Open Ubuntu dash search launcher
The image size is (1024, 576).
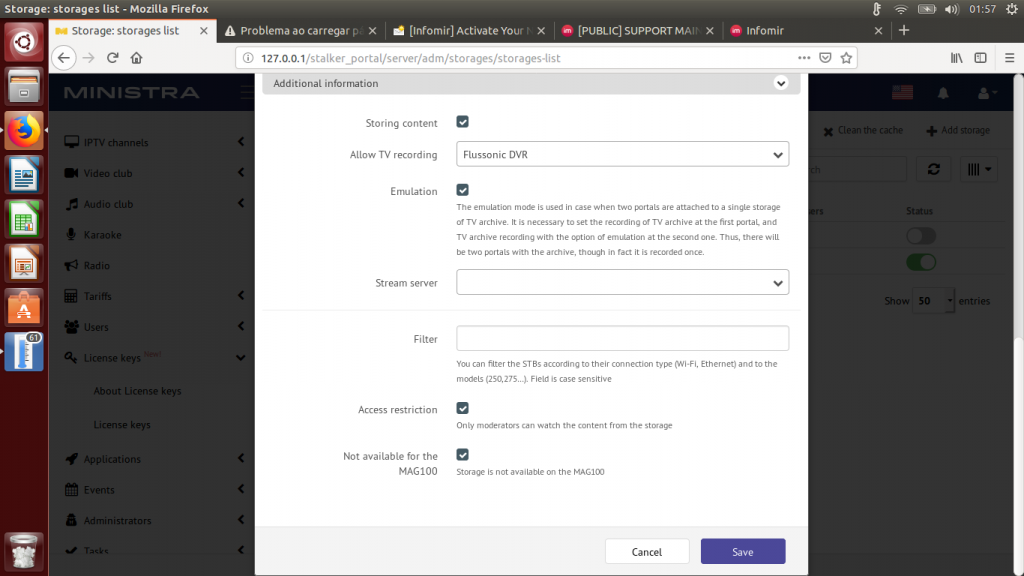tap(24, 42)
